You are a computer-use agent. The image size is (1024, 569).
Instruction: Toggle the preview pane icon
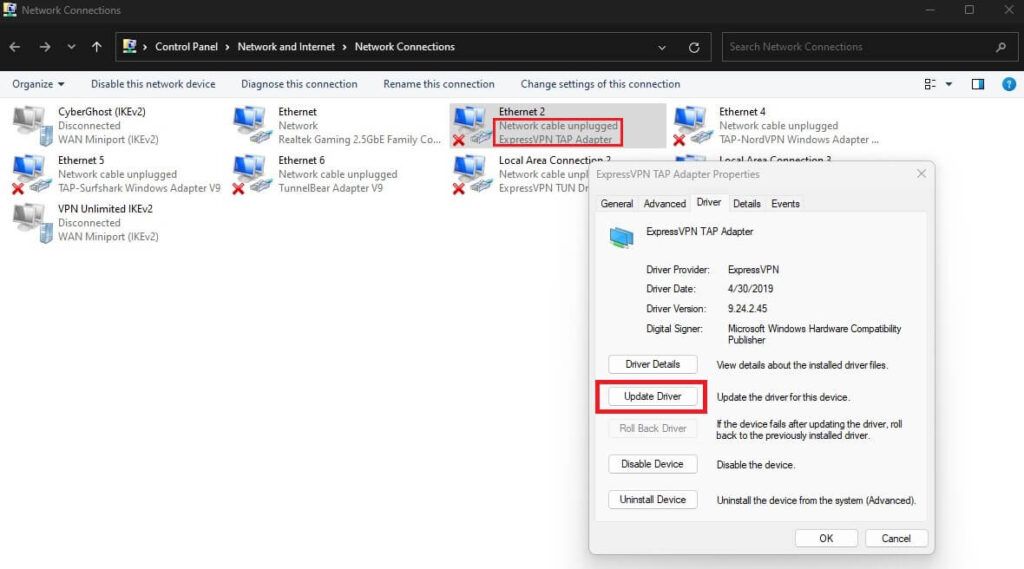978,84
